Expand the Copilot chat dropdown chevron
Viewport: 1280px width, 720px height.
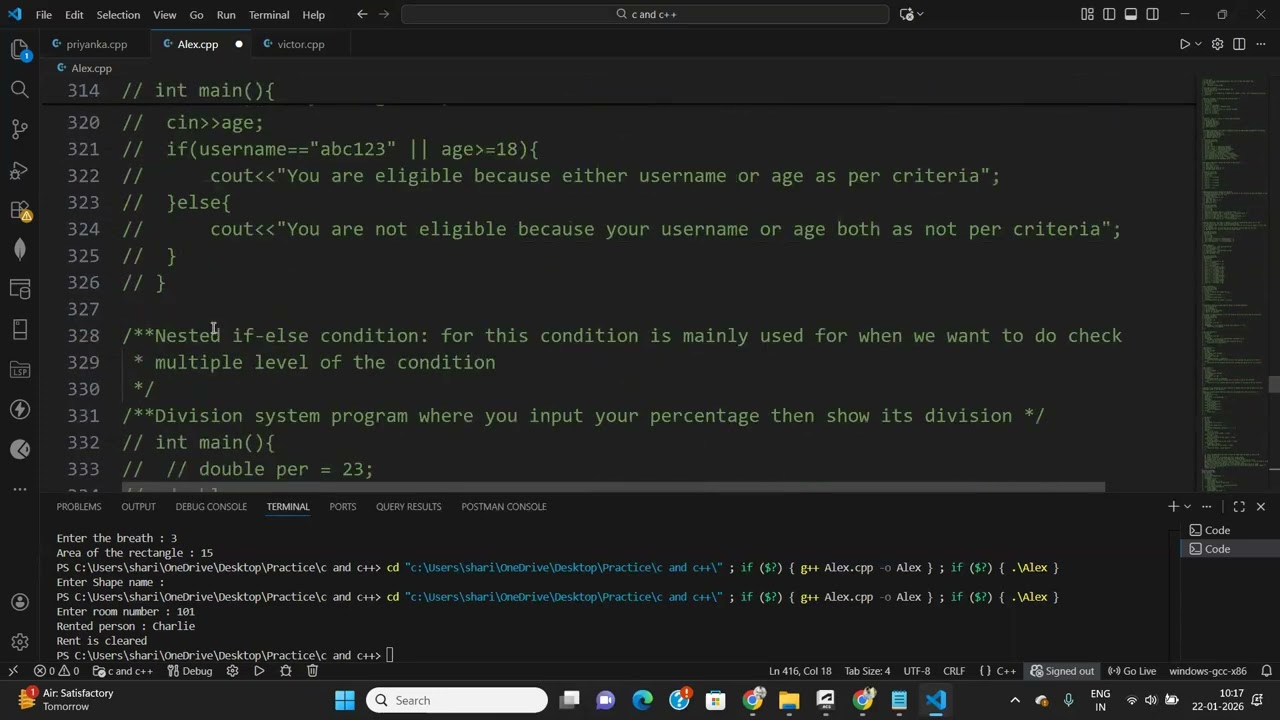(x=920, y=14)
